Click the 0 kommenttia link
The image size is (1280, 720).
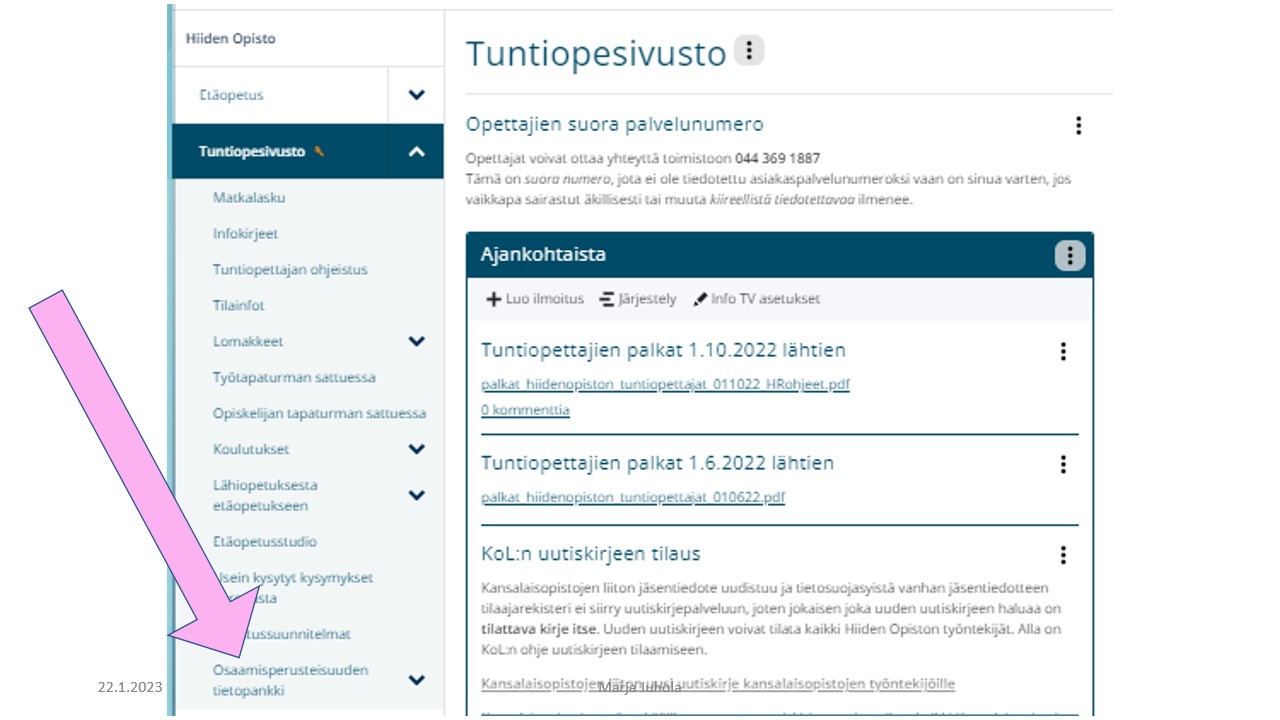pos(525,410)
